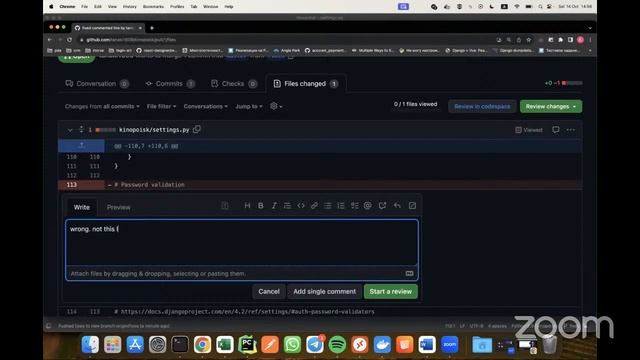Screen dimensions: 640x360
Task: Insert a quote block in comment
Action: pyautogui.click(x=287, y=206)
